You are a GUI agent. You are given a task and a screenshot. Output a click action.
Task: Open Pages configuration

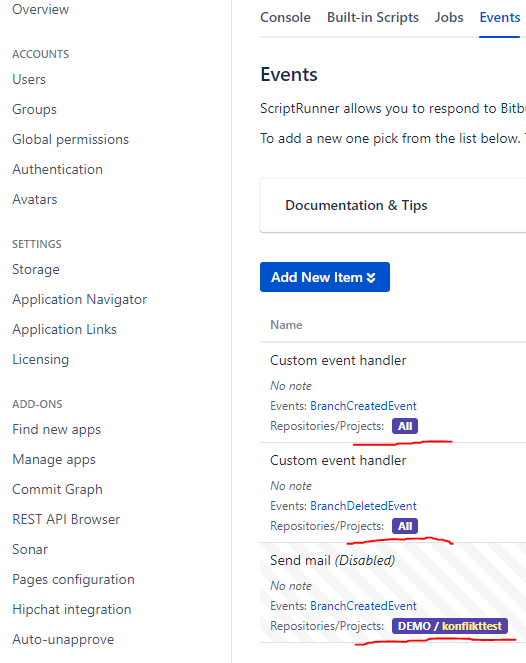tap(74, 580)
